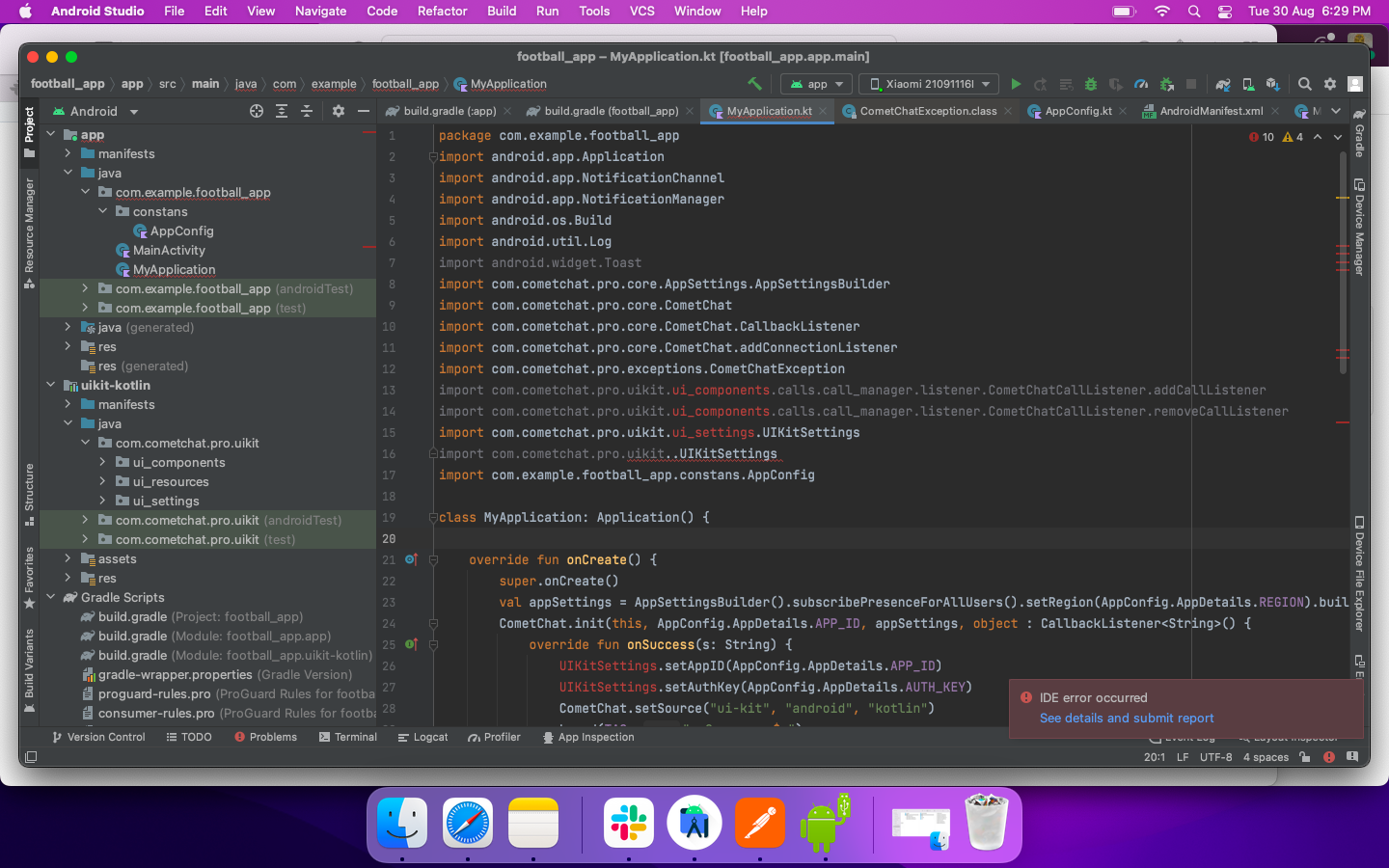Open Version Control tool window
This screenshot has width=1389, height=868.
click(x=98, y=737)
